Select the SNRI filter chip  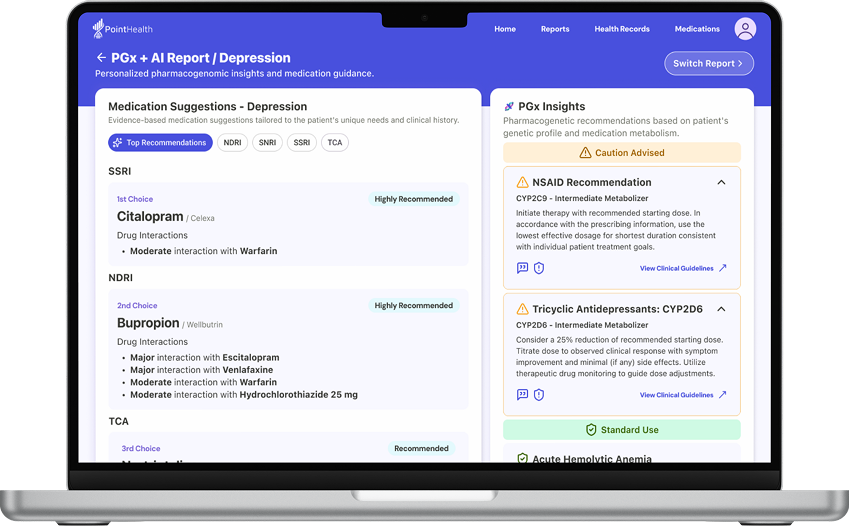click(267, 142)
